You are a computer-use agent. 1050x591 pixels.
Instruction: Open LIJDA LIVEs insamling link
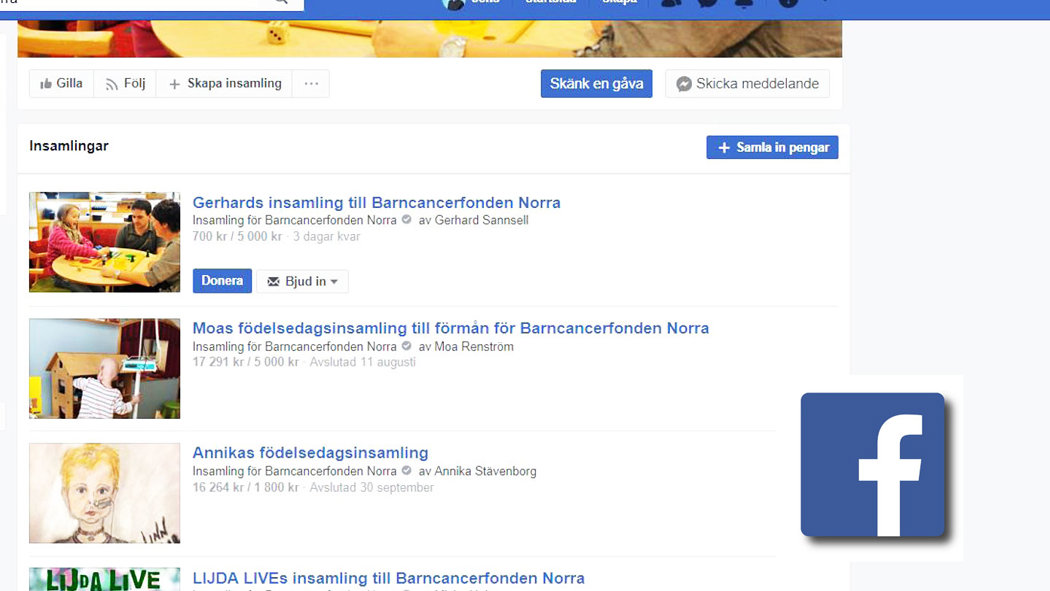388,578
